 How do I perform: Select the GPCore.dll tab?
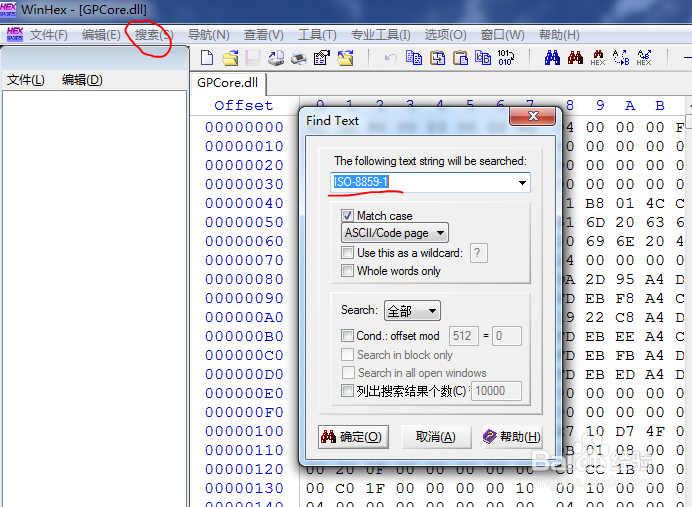click(x=228, y=83)
